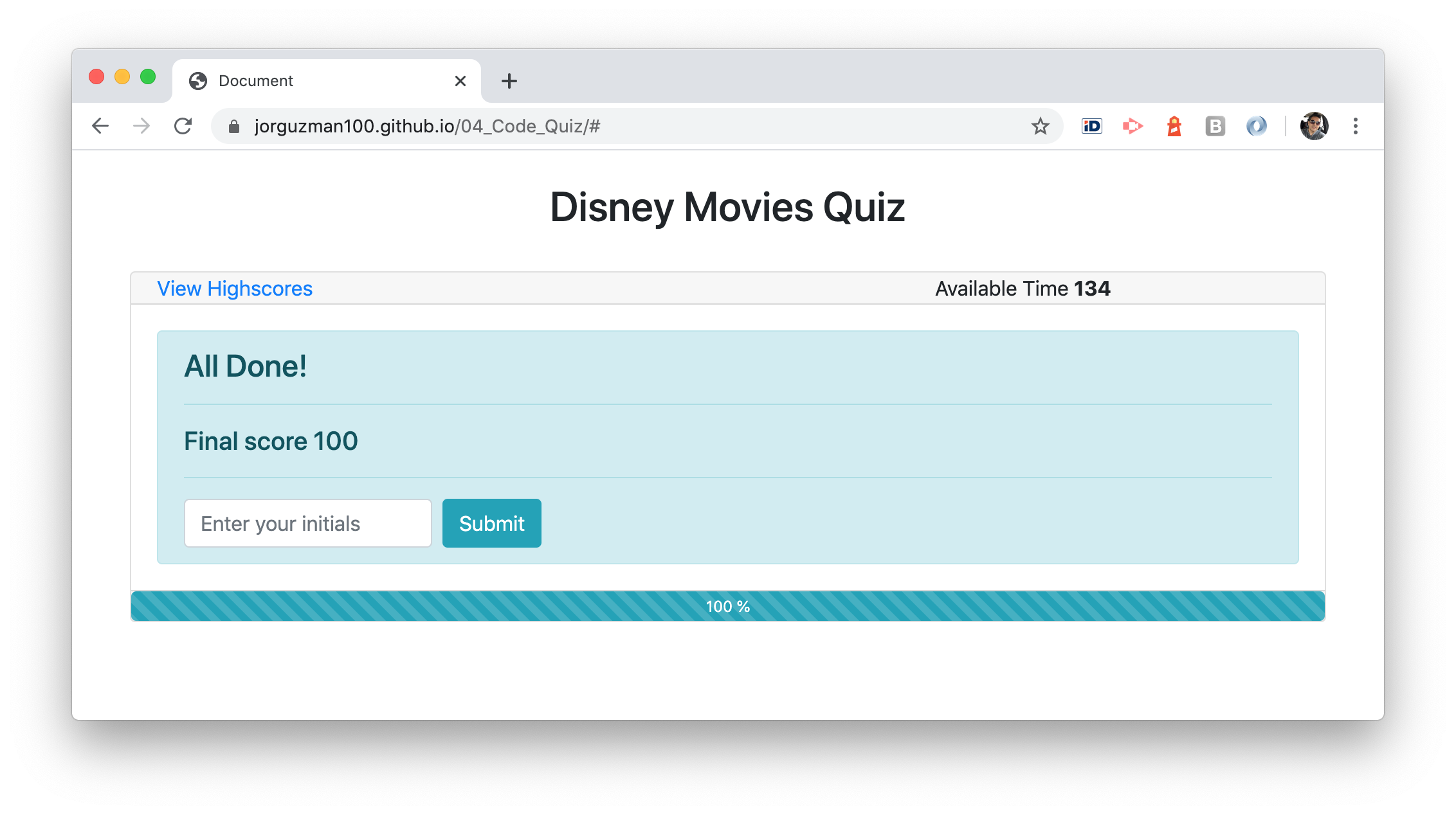The height and width of the screenshot is (815, 1456).
Task: Open the Chrome profile avatar
Action: pyautogui.click(x=1314, y=126)
